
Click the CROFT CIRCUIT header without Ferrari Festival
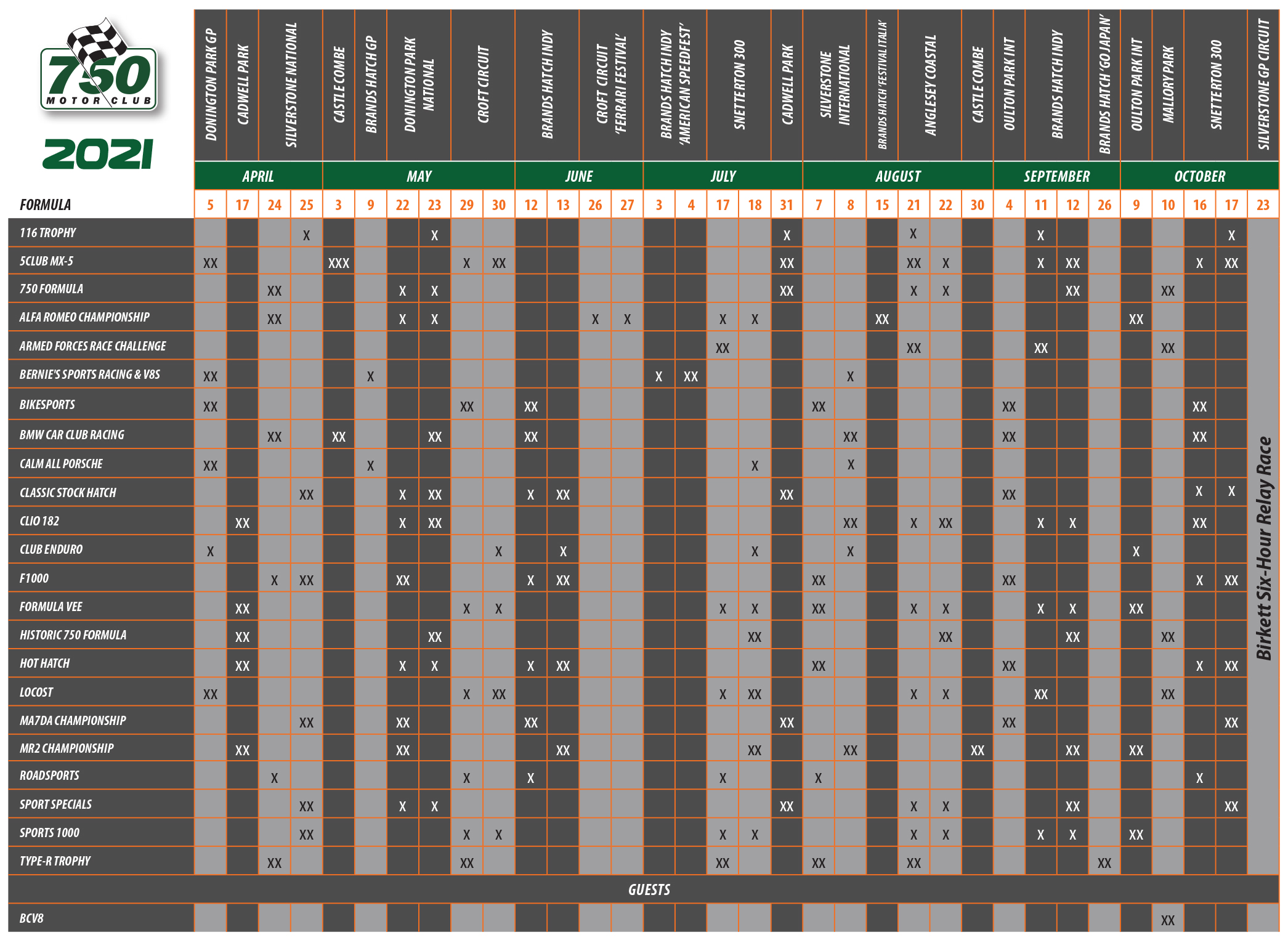[483, 85]
